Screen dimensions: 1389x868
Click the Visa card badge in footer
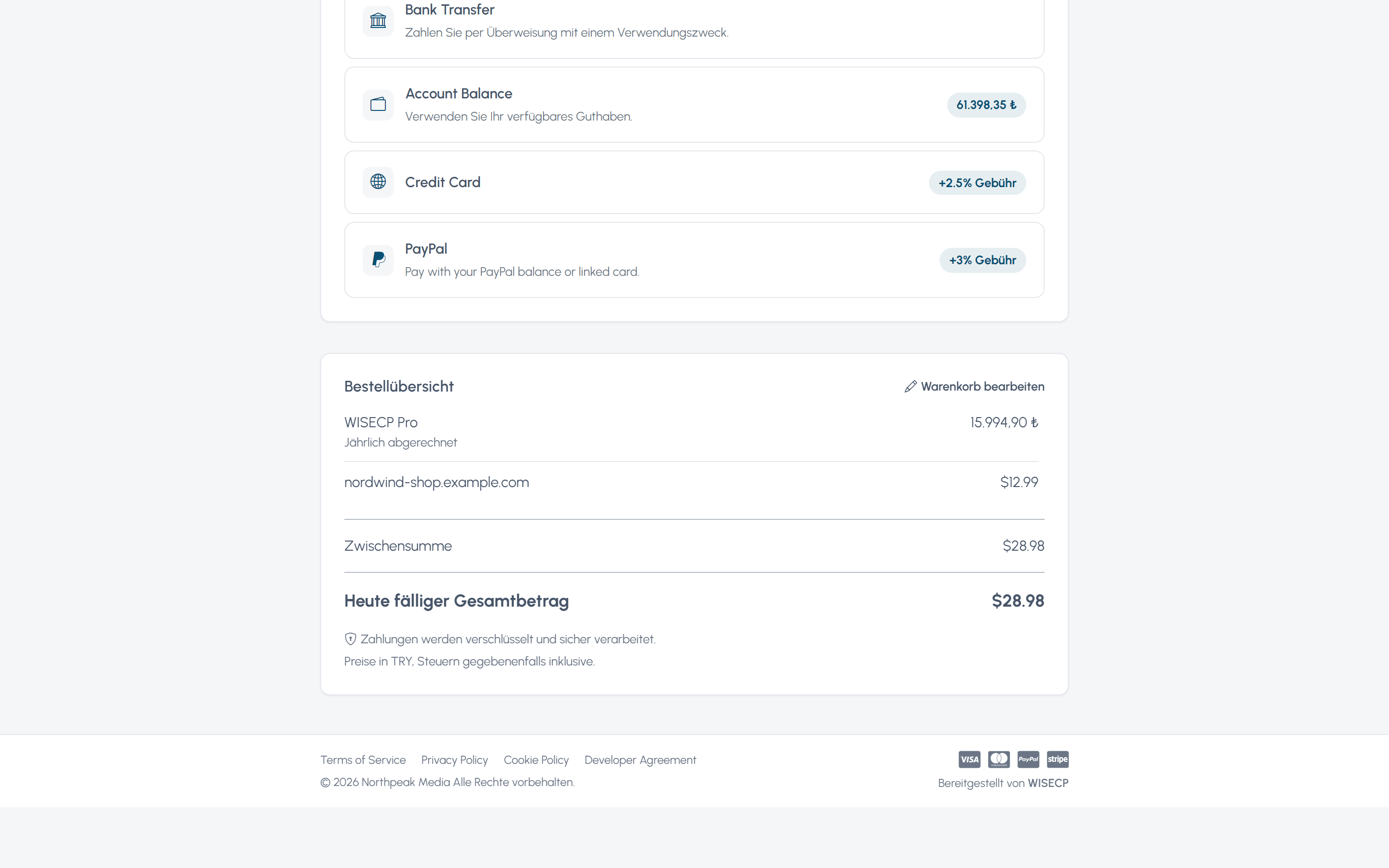tap(969, 759)
